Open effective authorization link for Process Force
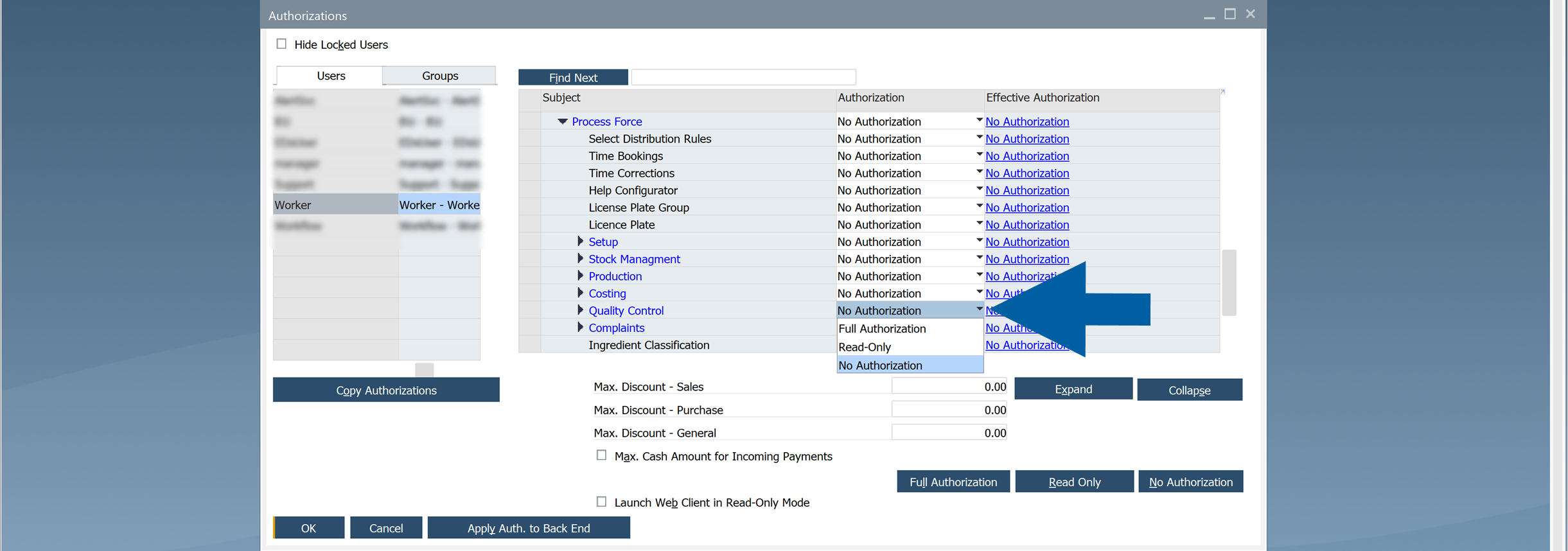This screenshot has height=551, width=1568. (x=1027, y=121)
